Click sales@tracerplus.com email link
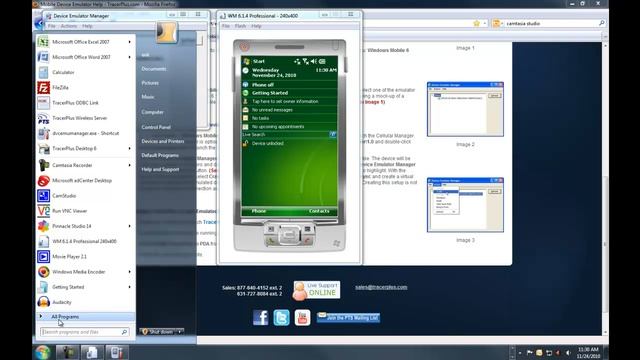Screen dimensions: 640x360 [x=381, y=287]
